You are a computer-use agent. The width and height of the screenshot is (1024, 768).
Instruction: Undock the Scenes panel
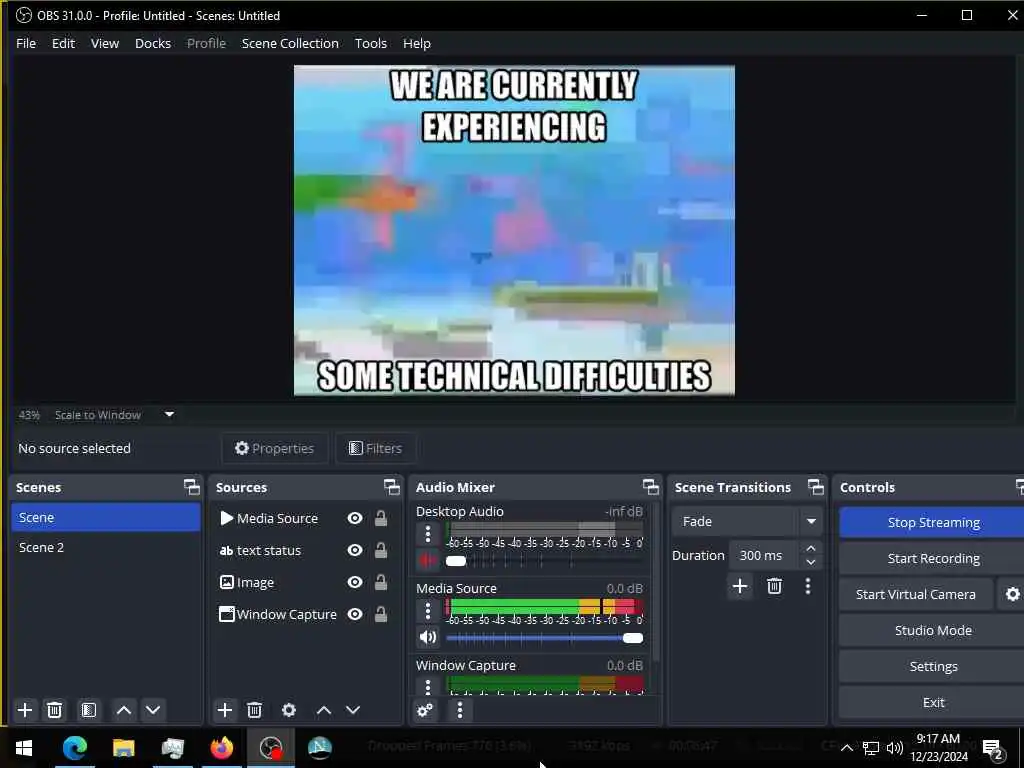[x=191, y=487]
